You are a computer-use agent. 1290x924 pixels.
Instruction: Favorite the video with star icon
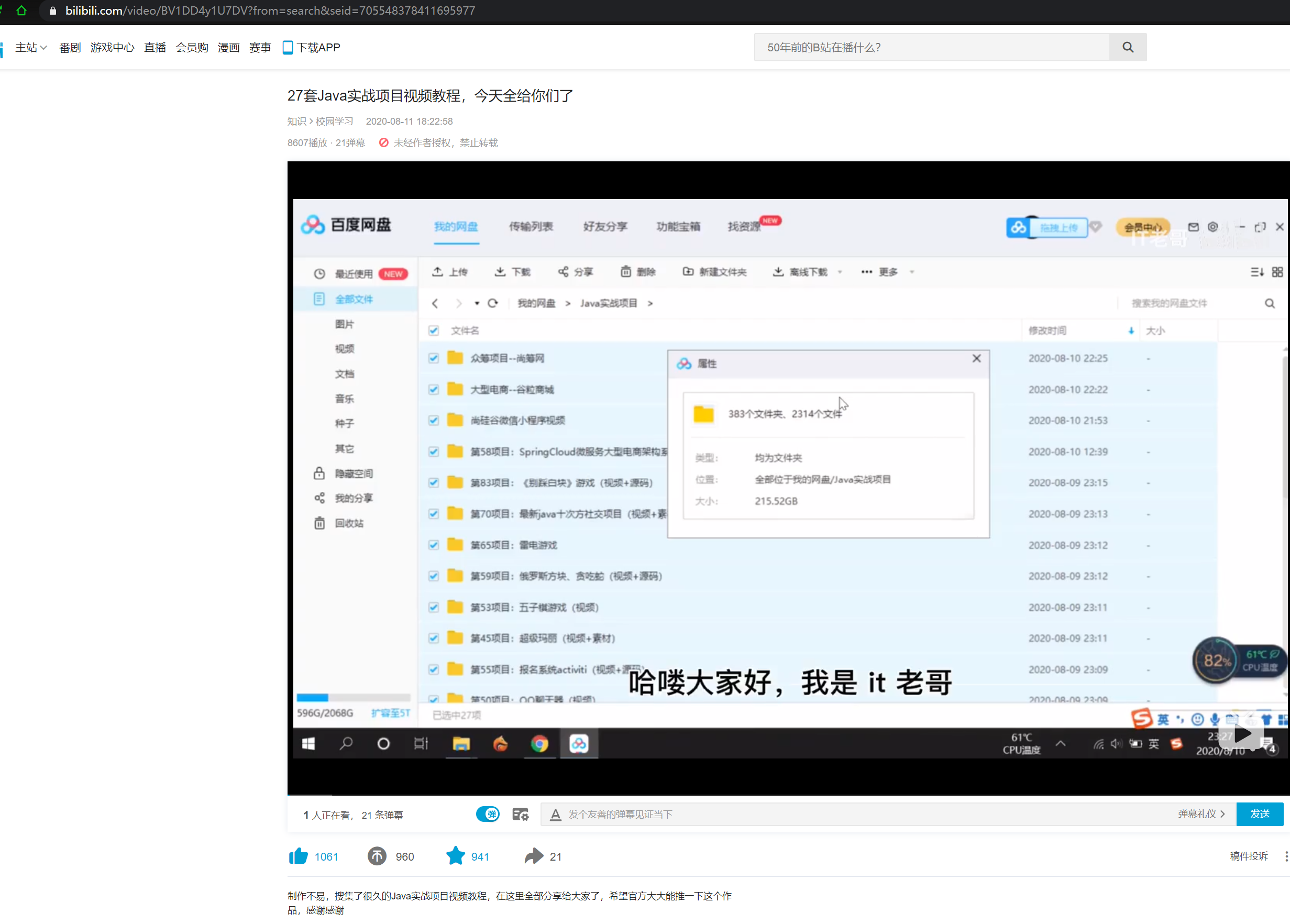pos(455,856)
